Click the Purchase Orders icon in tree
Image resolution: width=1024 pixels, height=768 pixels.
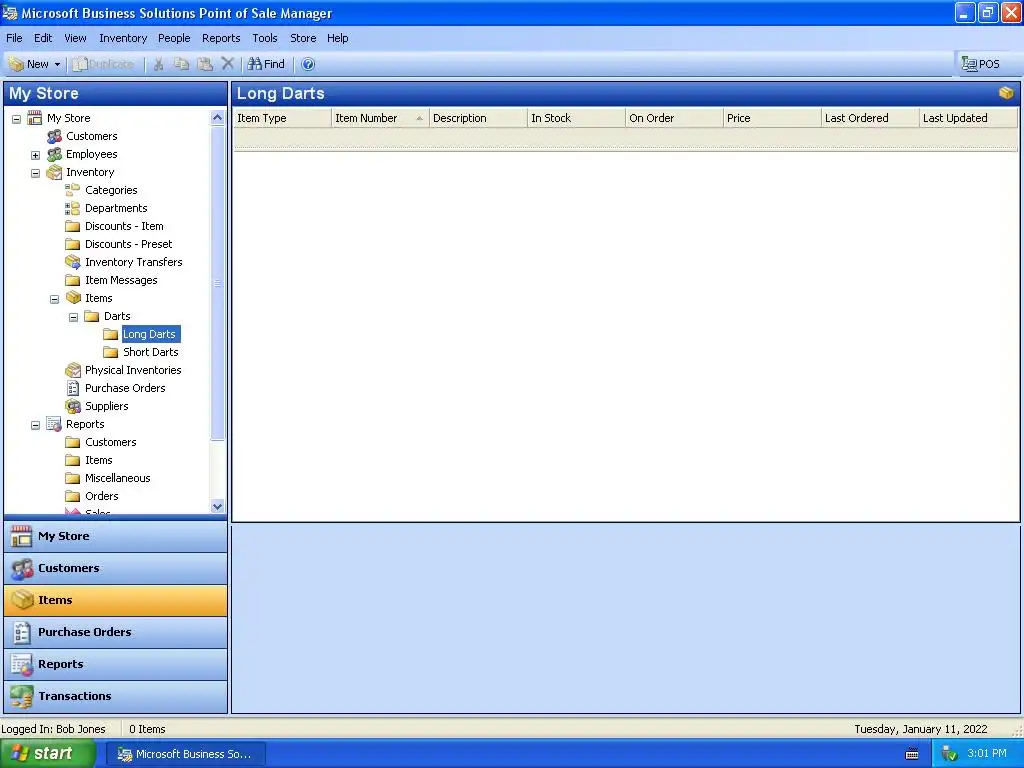pos(72,388)
